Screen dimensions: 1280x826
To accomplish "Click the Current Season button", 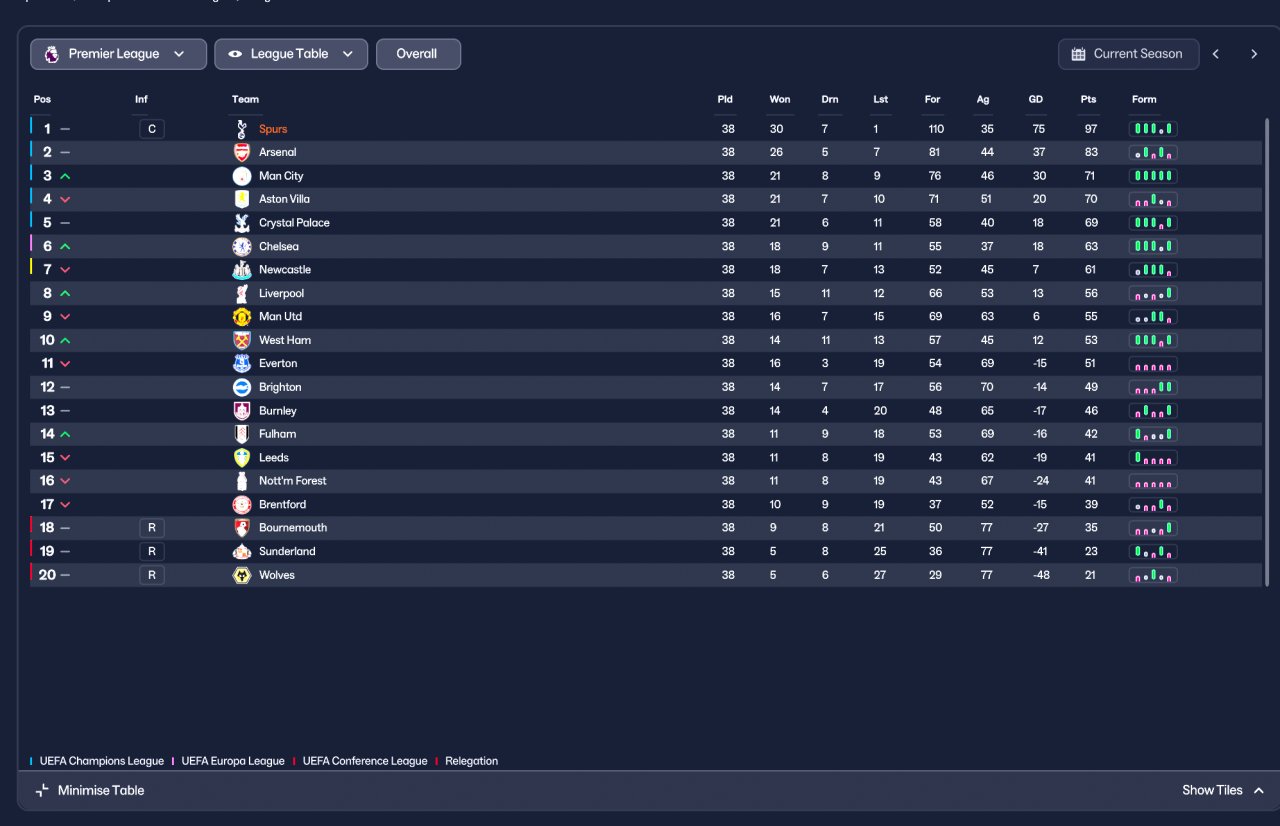I will pyautogui.click(x=1127, y=54).
